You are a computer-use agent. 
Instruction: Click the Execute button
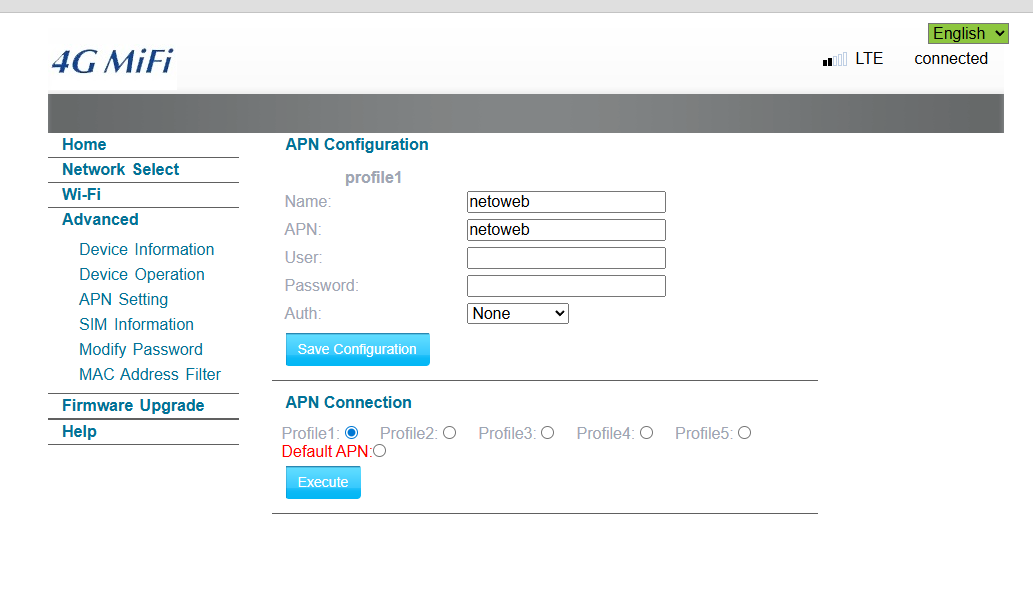point(323,482)
